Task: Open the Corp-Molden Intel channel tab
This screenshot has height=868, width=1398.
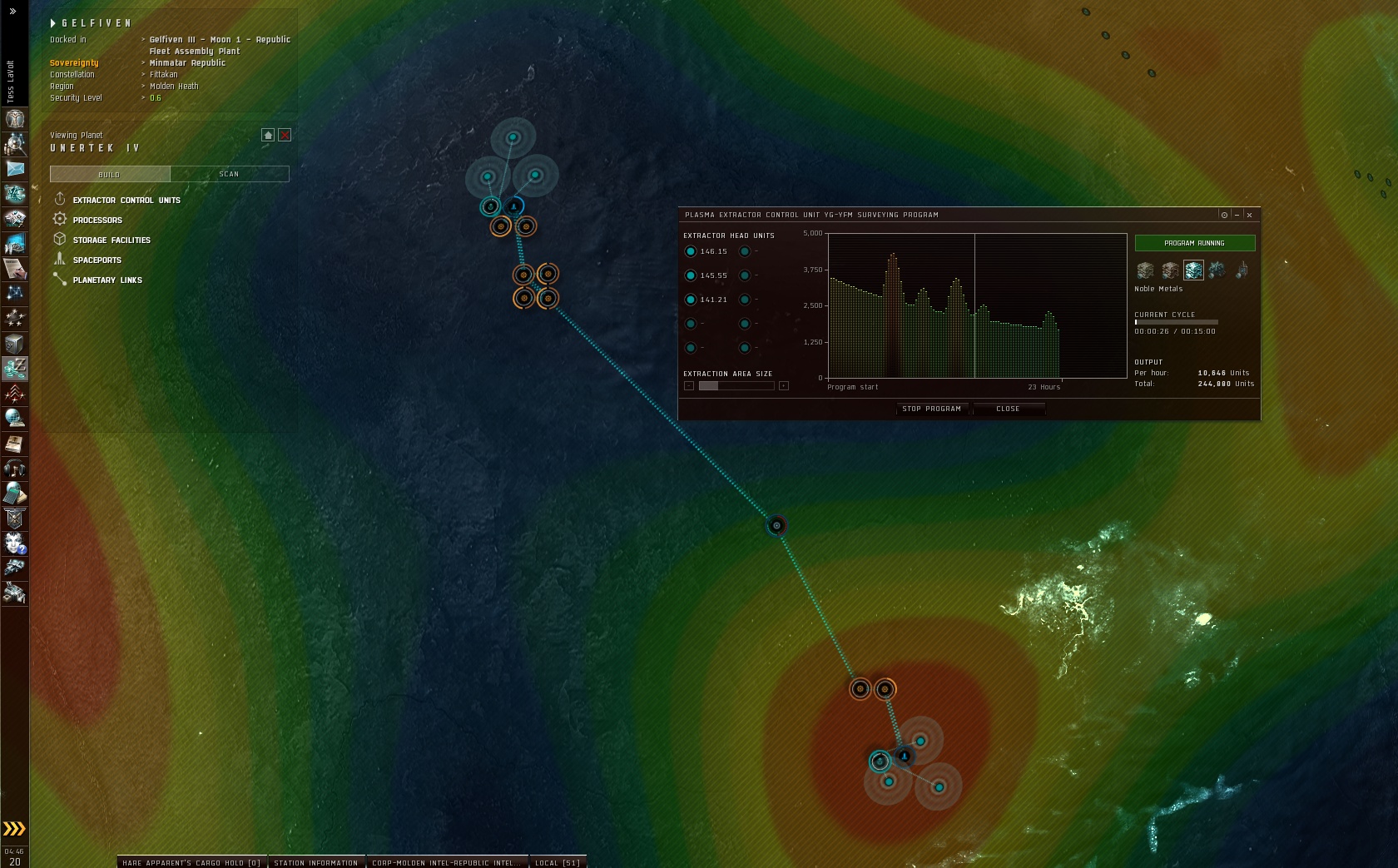Action: click(447, 862)
